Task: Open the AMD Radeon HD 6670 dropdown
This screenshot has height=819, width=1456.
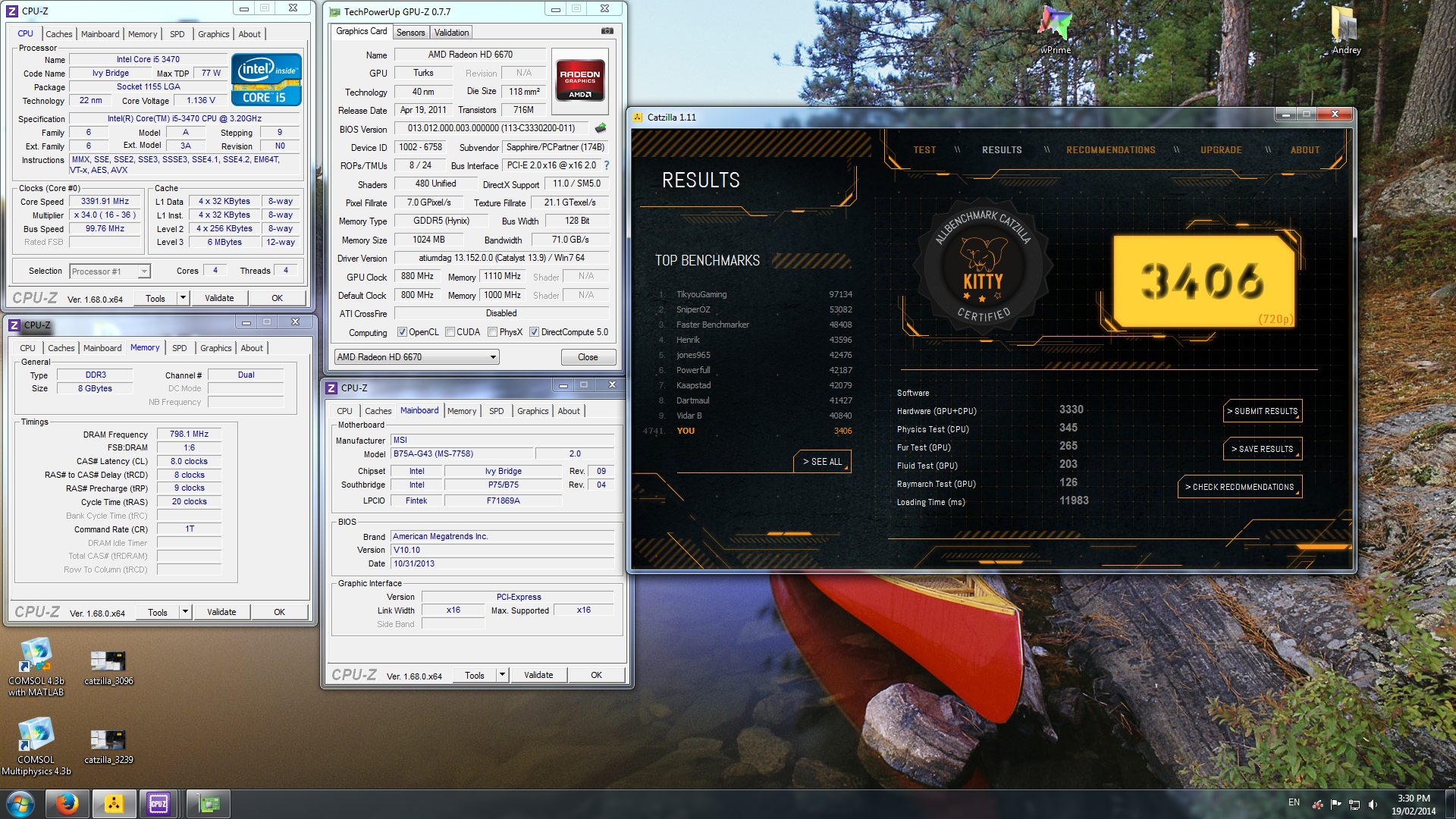Action: click(416, 356)
